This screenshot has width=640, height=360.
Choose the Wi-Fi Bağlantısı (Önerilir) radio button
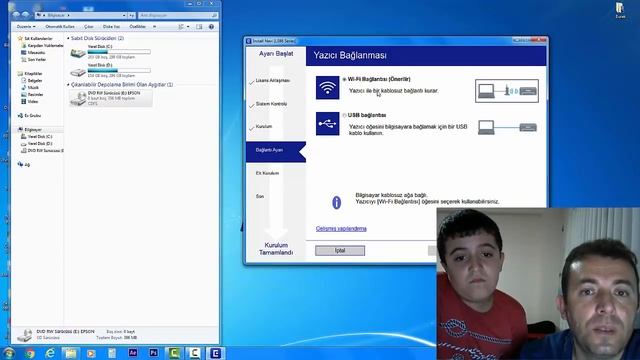coord(344,80)
